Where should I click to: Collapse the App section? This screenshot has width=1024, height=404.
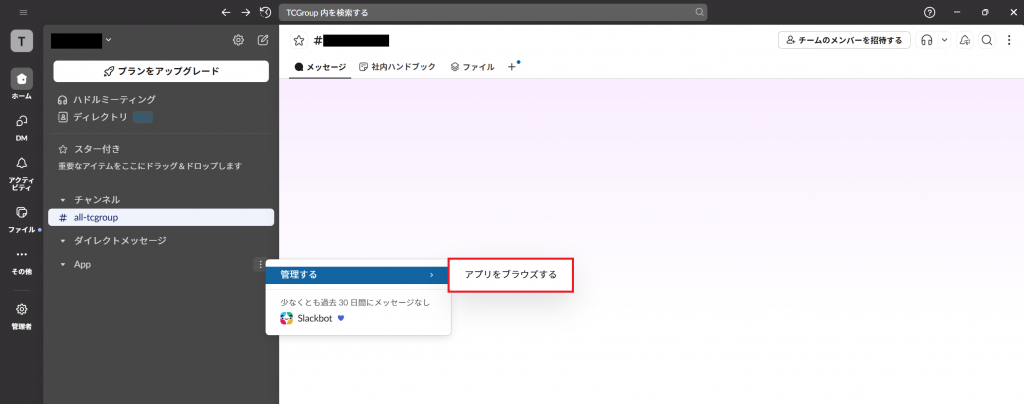pyautogui.click(x=63, y=264)
